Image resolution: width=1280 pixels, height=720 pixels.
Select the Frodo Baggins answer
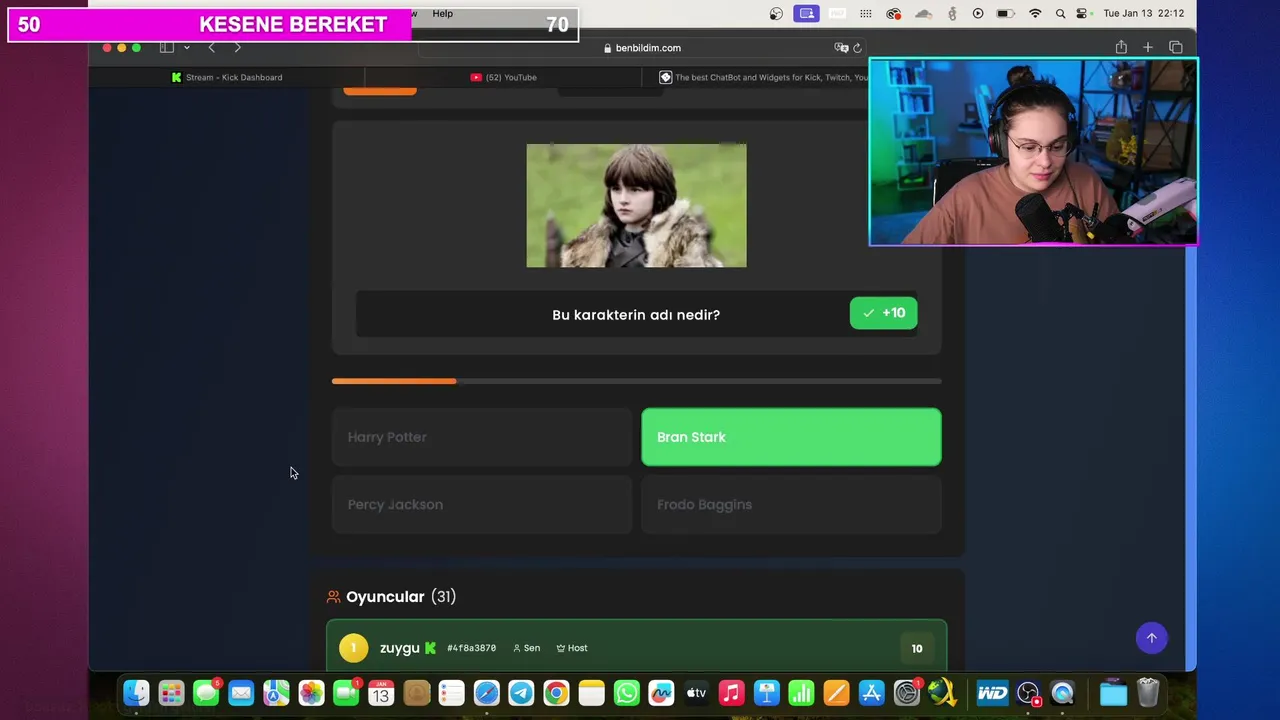click(x=791, y=504)
